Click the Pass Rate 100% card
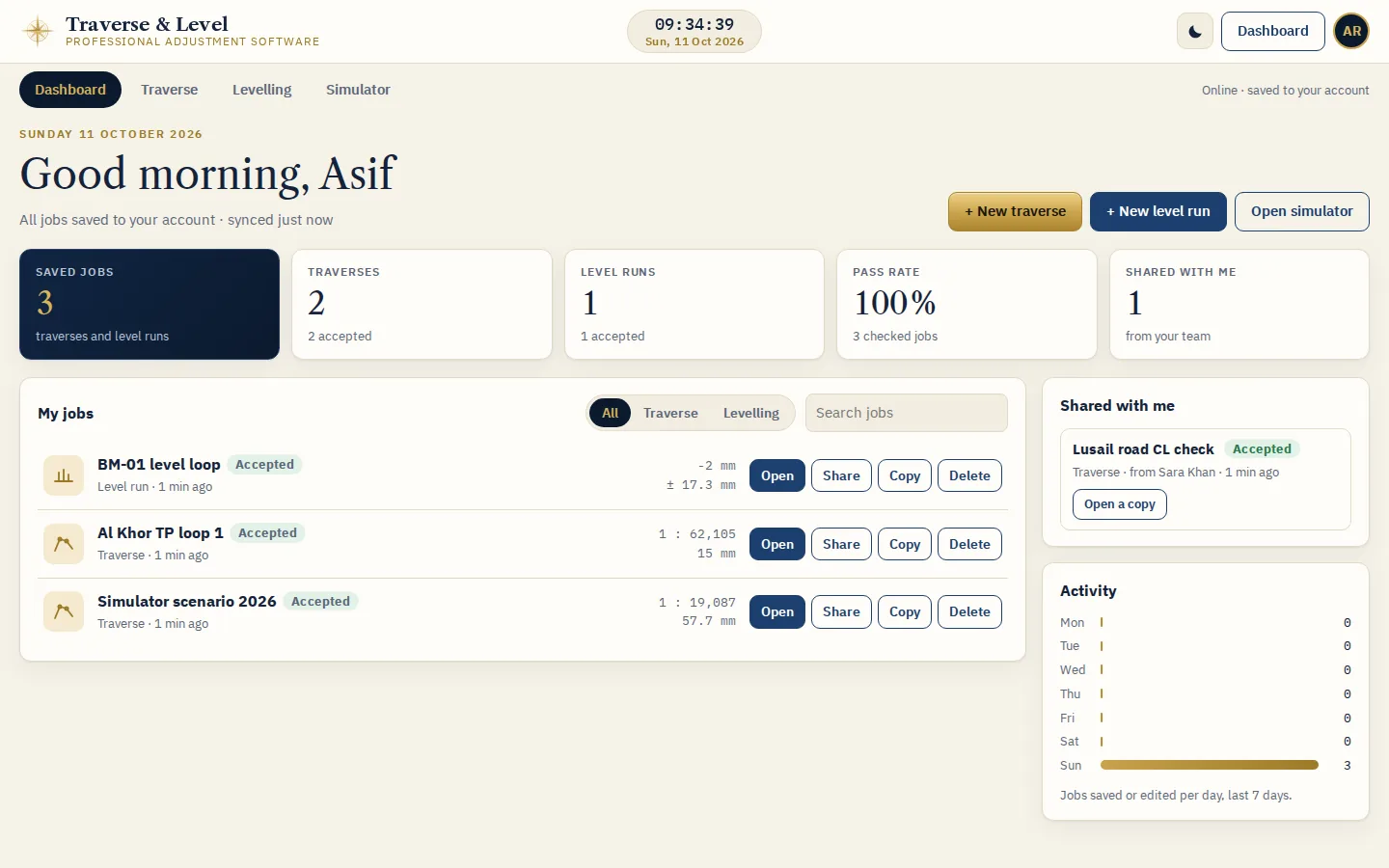The height and width of the screenshot is (868, 1389). click(967, 305)
